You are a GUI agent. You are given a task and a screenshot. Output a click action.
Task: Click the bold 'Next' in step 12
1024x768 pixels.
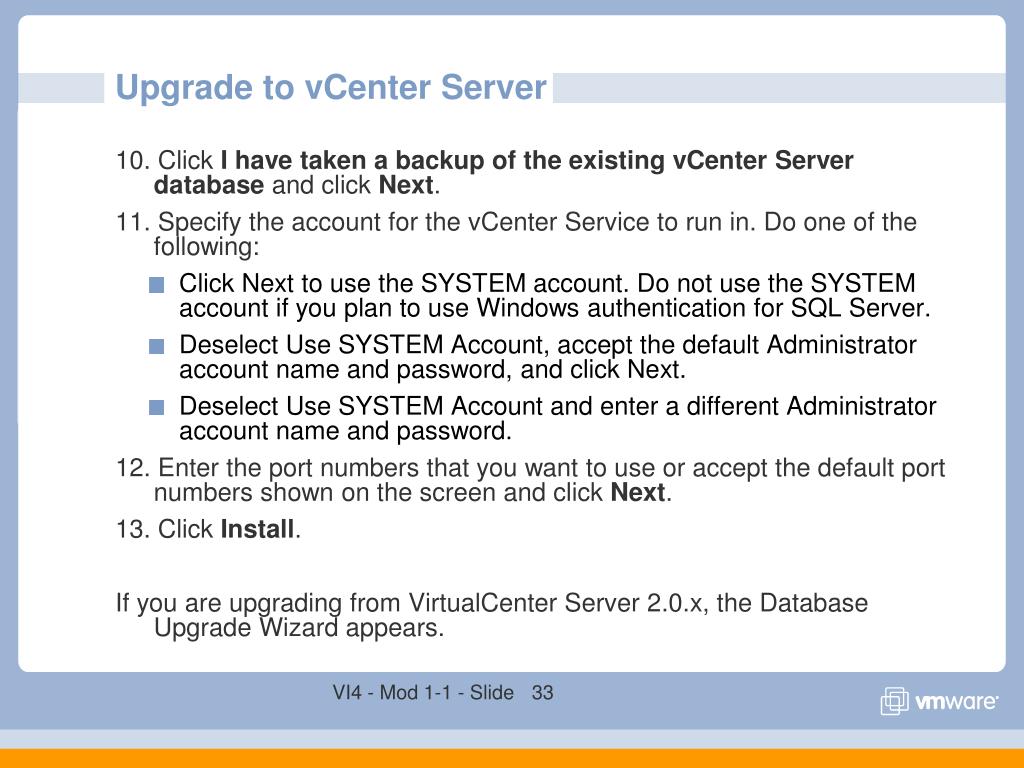click(637, 492)
